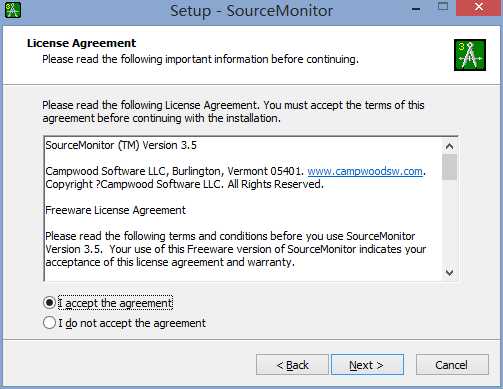Click the "I do not accept" label text
Viewport: 503px width, 389px height.
pos(132,323)
